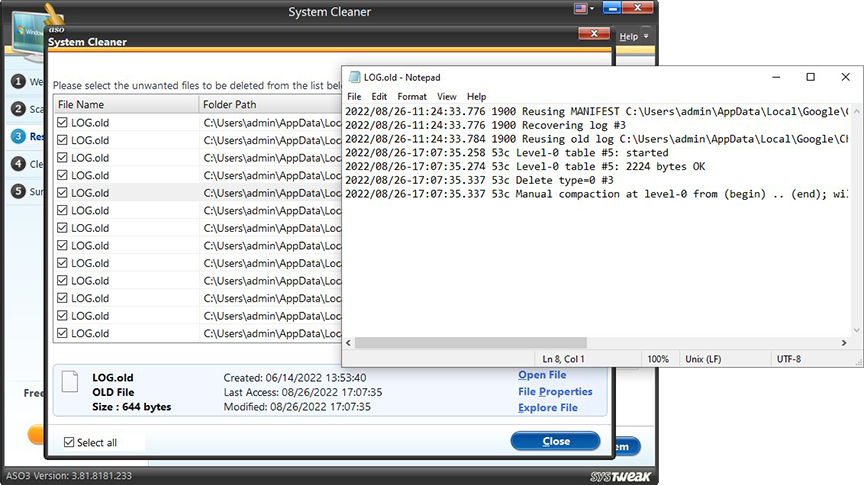Click the Notepad app icon in title bar

tap(355, 77)
